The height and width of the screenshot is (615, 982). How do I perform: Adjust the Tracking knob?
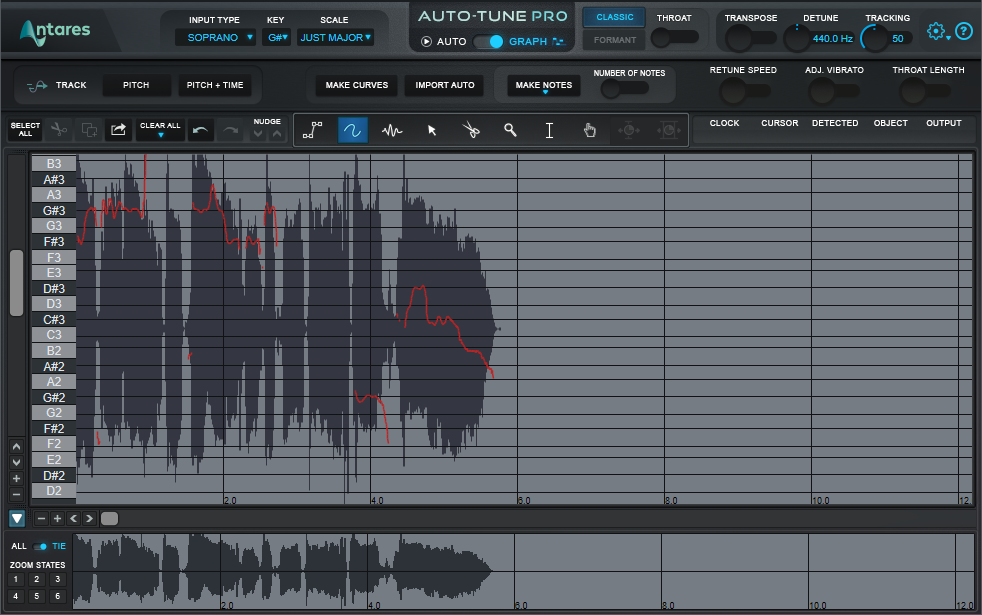tap(874, 39)
